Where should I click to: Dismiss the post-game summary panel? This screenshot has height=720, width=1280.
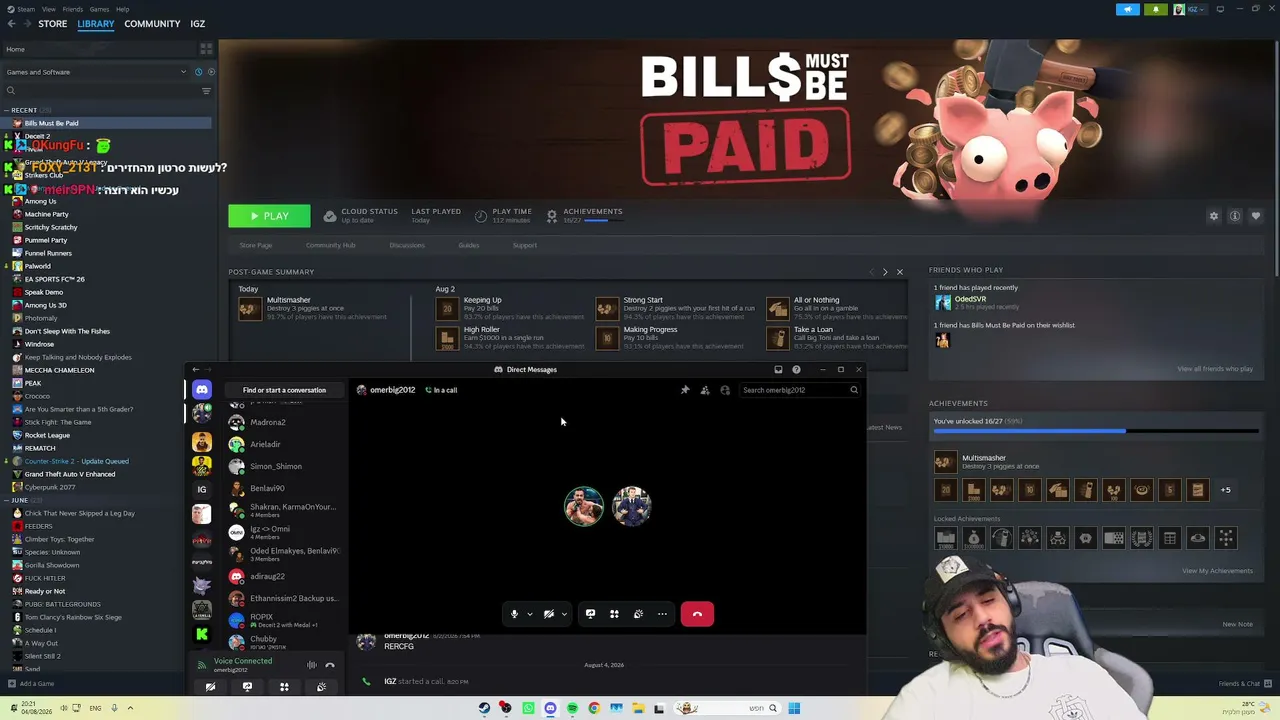(x=899, y=272)
